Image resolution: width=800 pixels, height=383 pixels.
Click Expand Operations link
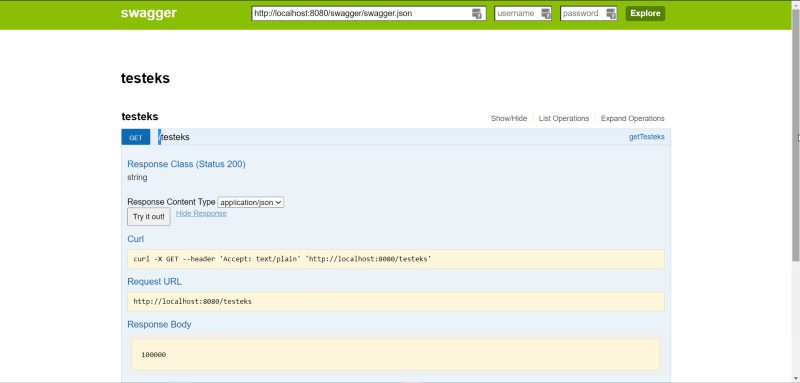pyautogui.click(x=633, y=118)
